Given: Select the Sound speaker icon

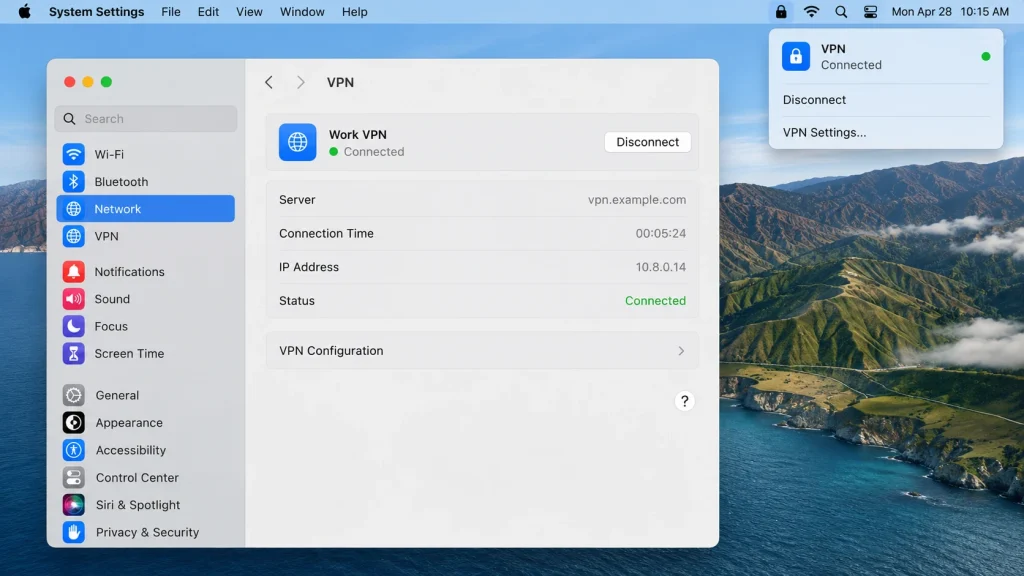Looking at the screenshot, I should (74, 299).
